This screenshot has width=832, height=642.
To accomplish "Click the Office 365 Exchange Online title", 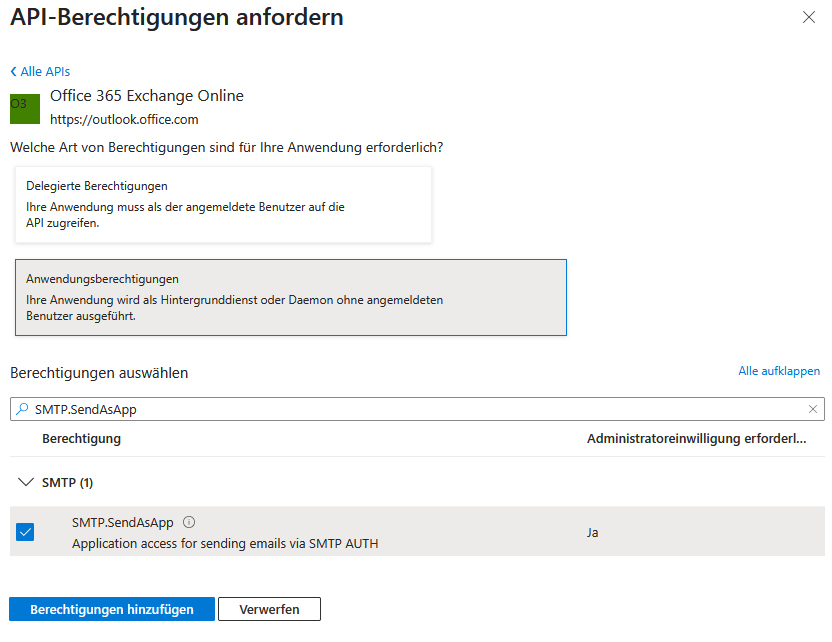I will (x=147, y=96).
